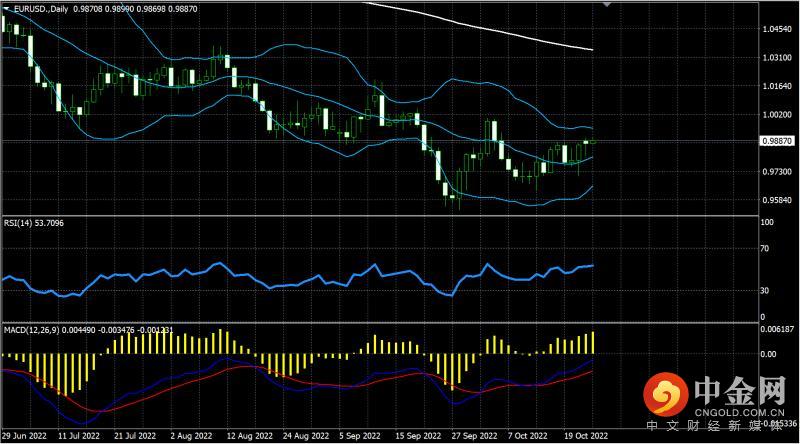Screen dimensions: 800x444
Task: Click the 11 Jul 2022 date label
Action: (x=79, y=436)
